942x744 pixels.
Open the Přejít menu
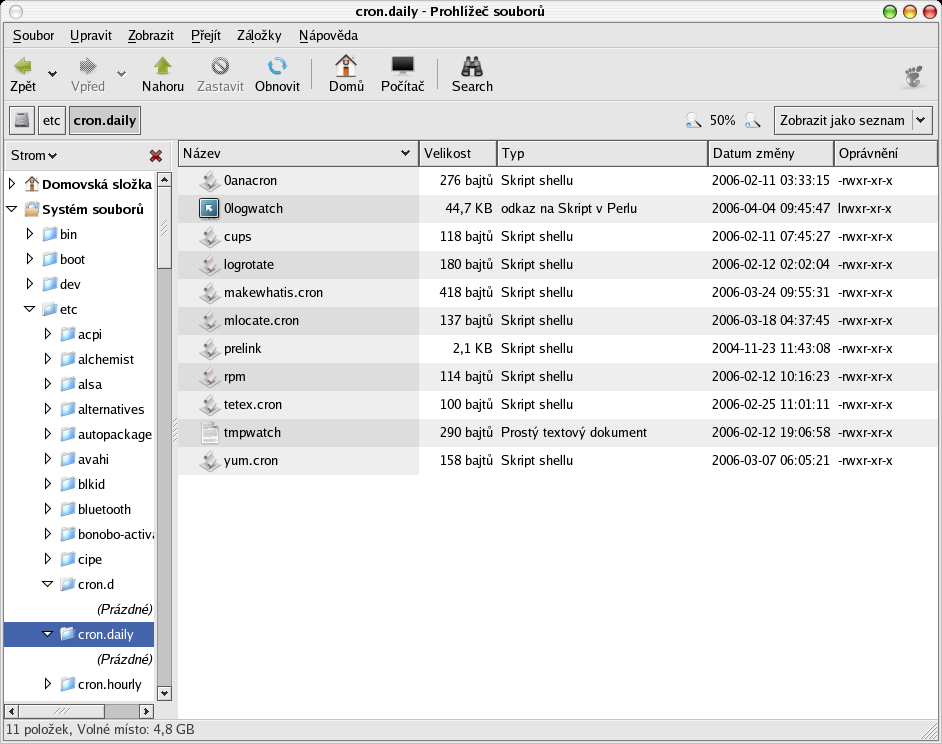coord(206,35)
